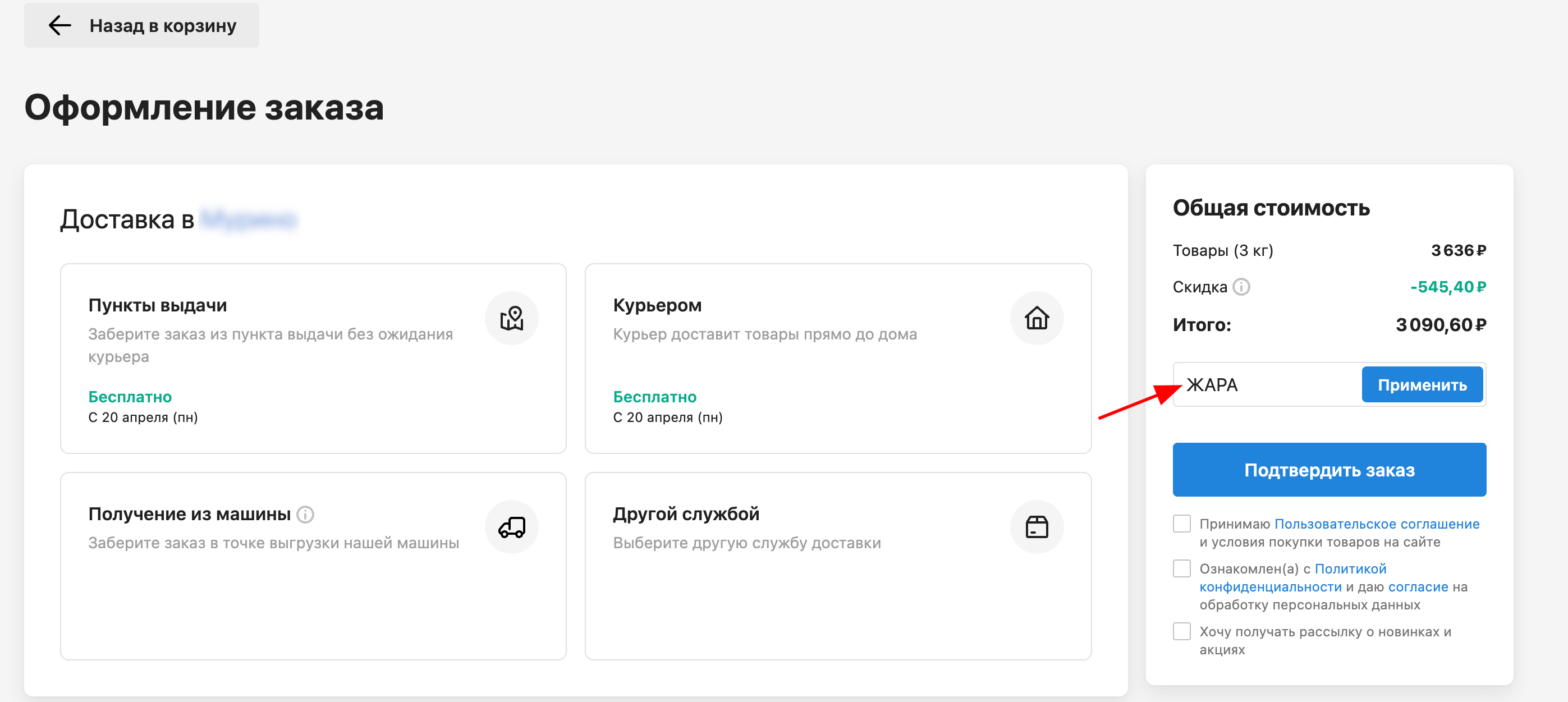Click the pickup point map pin icon
The height and width of the screenshot is (702, 1568).
click(511, 318)
